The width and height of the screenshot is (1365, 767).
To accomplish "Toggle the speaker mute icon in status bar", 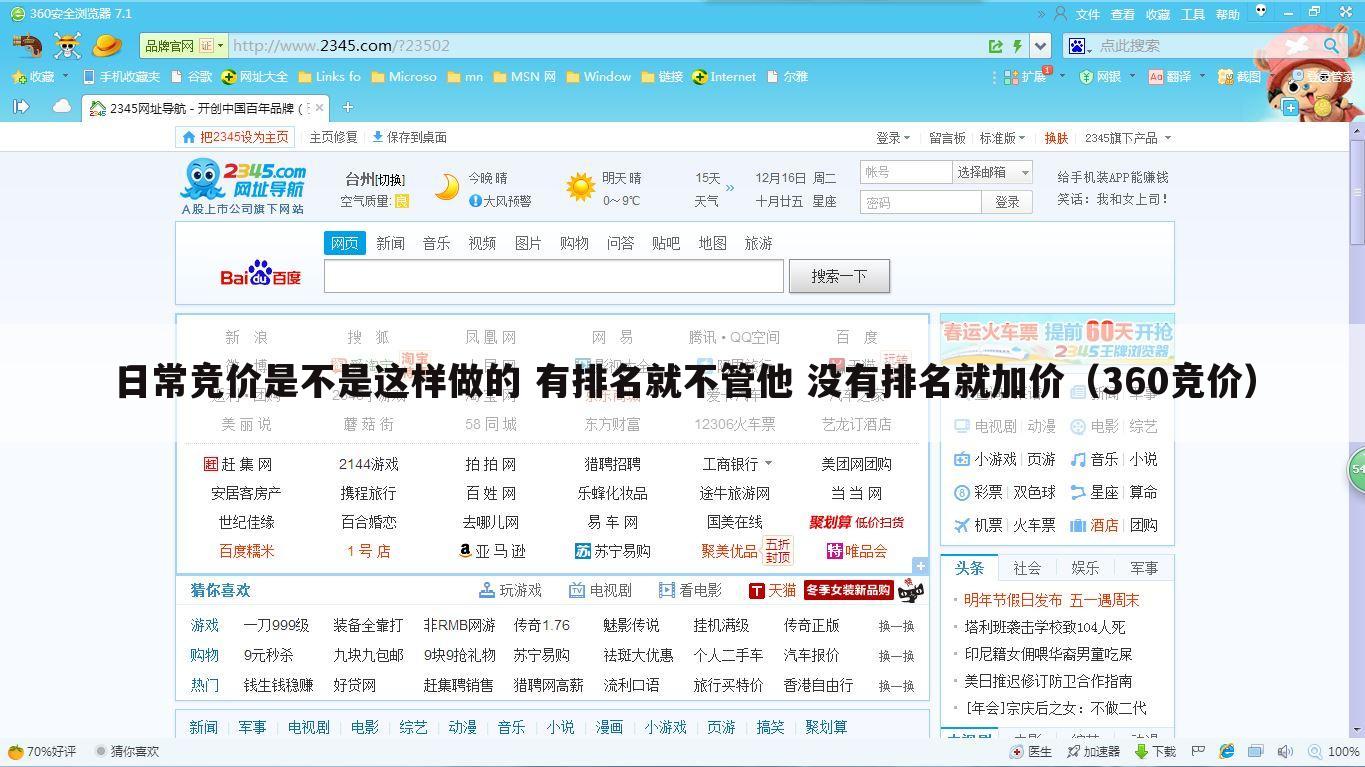I will (x=1285, y=752).
